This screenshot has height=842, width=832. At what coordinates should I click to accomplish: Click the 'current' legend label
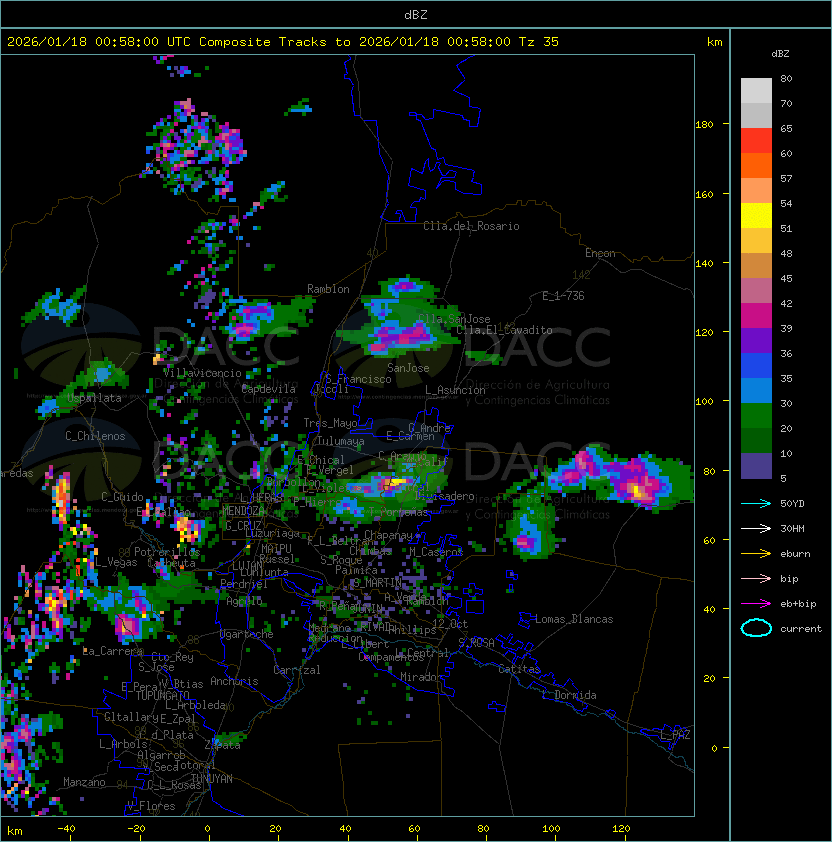coord(801,629)
